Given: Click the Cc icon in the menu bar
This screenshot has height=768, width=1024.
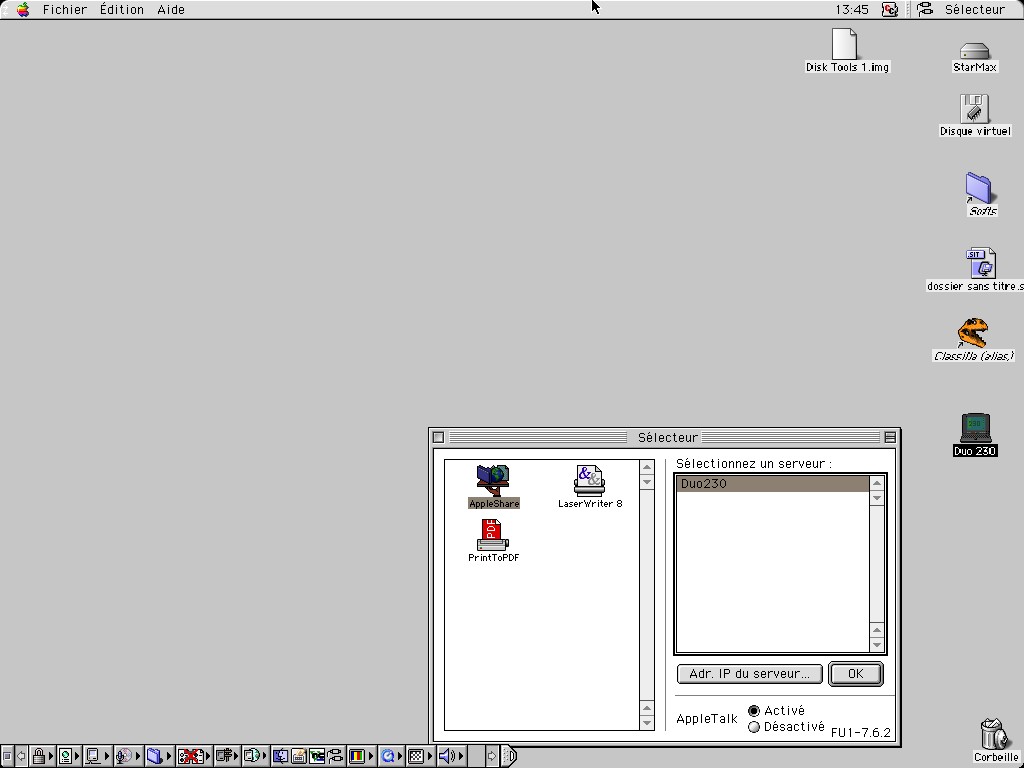Looking at the screenshot, I should click(x=889, y=9).
